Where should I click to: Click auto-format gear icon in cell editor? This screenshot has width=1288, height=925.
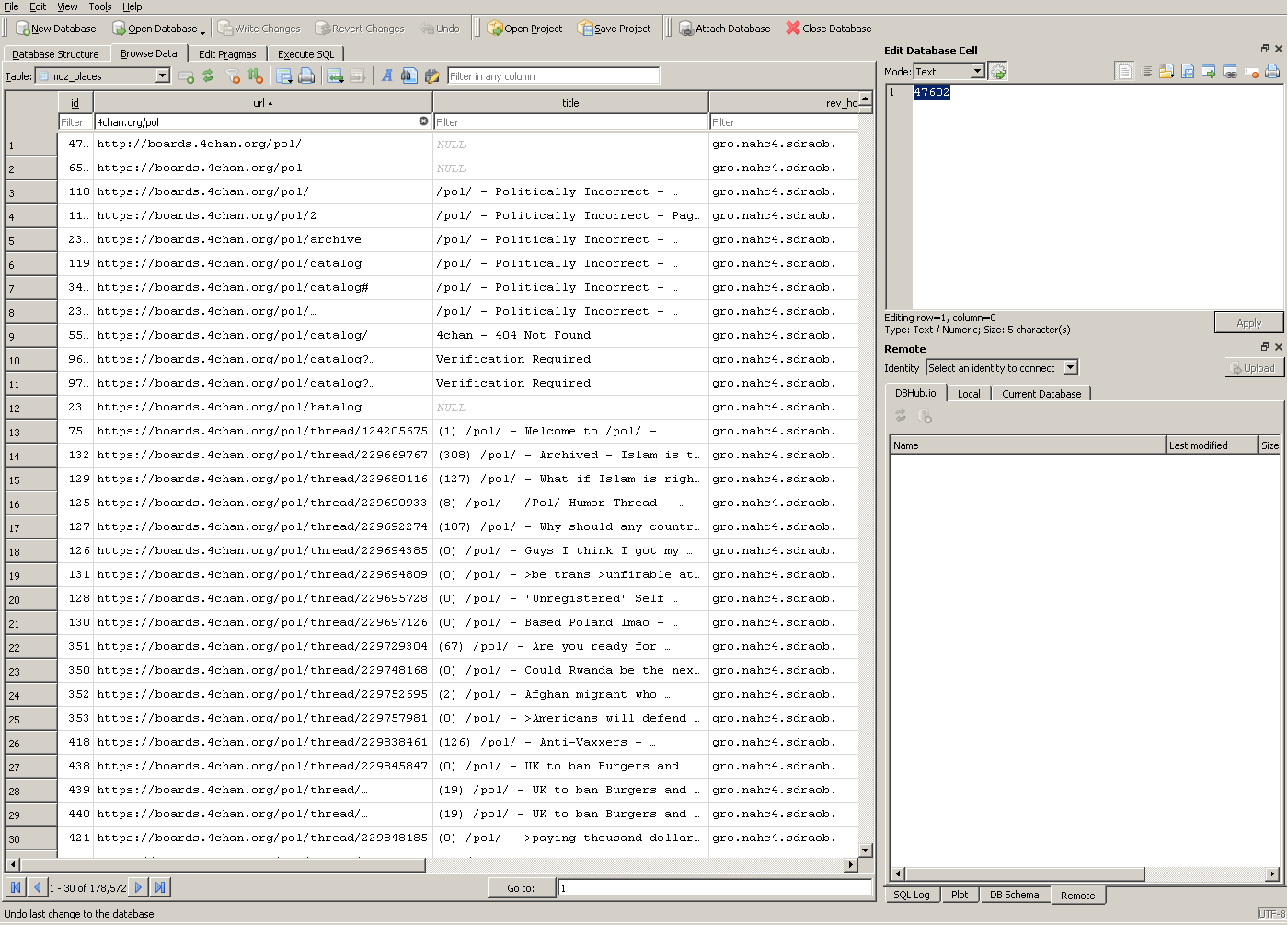click(998, 71)
